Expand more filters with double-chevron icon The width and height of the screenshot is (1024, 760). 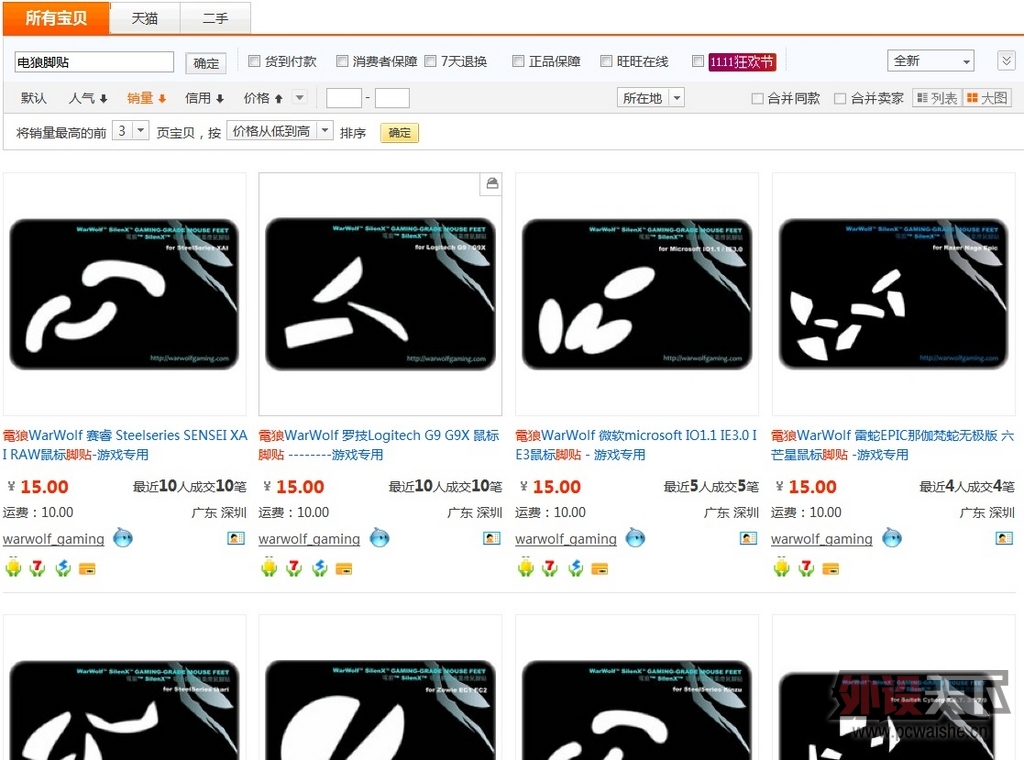[x=1006, y=61]
